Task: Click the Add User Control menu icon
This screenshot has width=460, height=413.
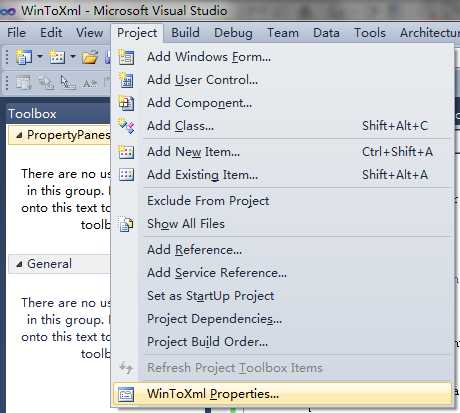Action: [126, 80]
